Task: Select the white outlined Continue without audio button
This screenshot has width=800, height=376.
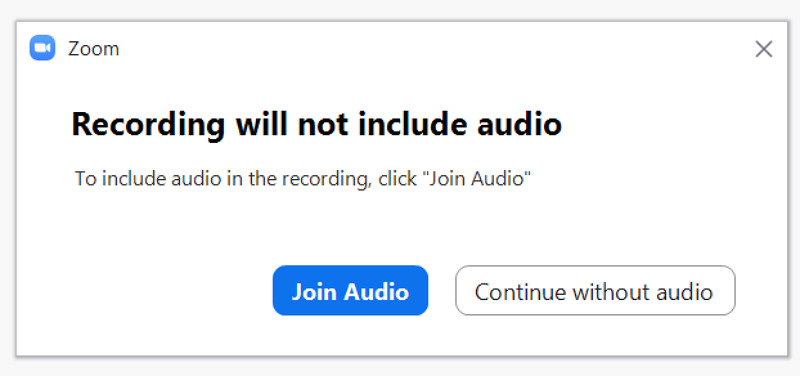Action: 595,290
